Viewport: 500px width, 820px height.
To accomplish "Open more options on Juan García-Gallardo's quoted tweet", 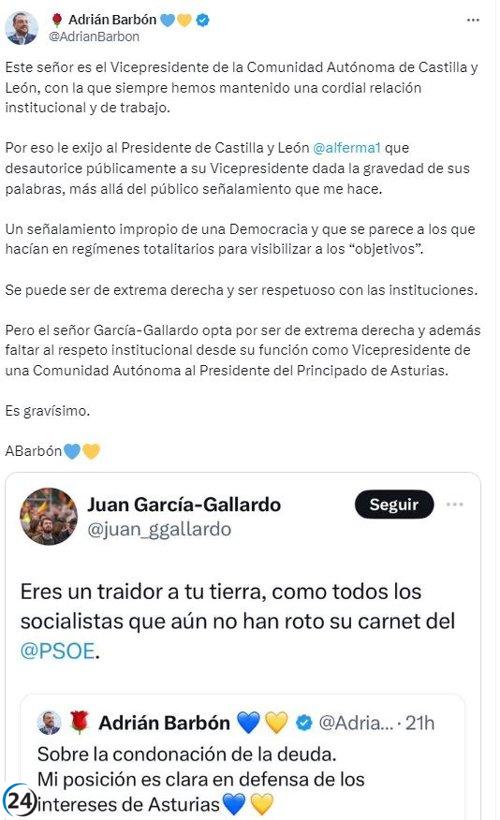I will click(x=454, y=504).
